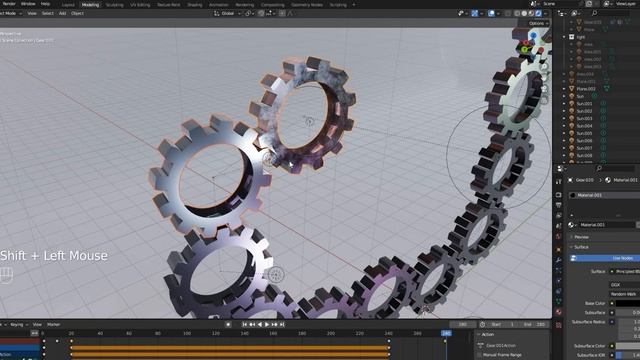Open the viewport Add menu
The image size is (640, 360).
62,13
